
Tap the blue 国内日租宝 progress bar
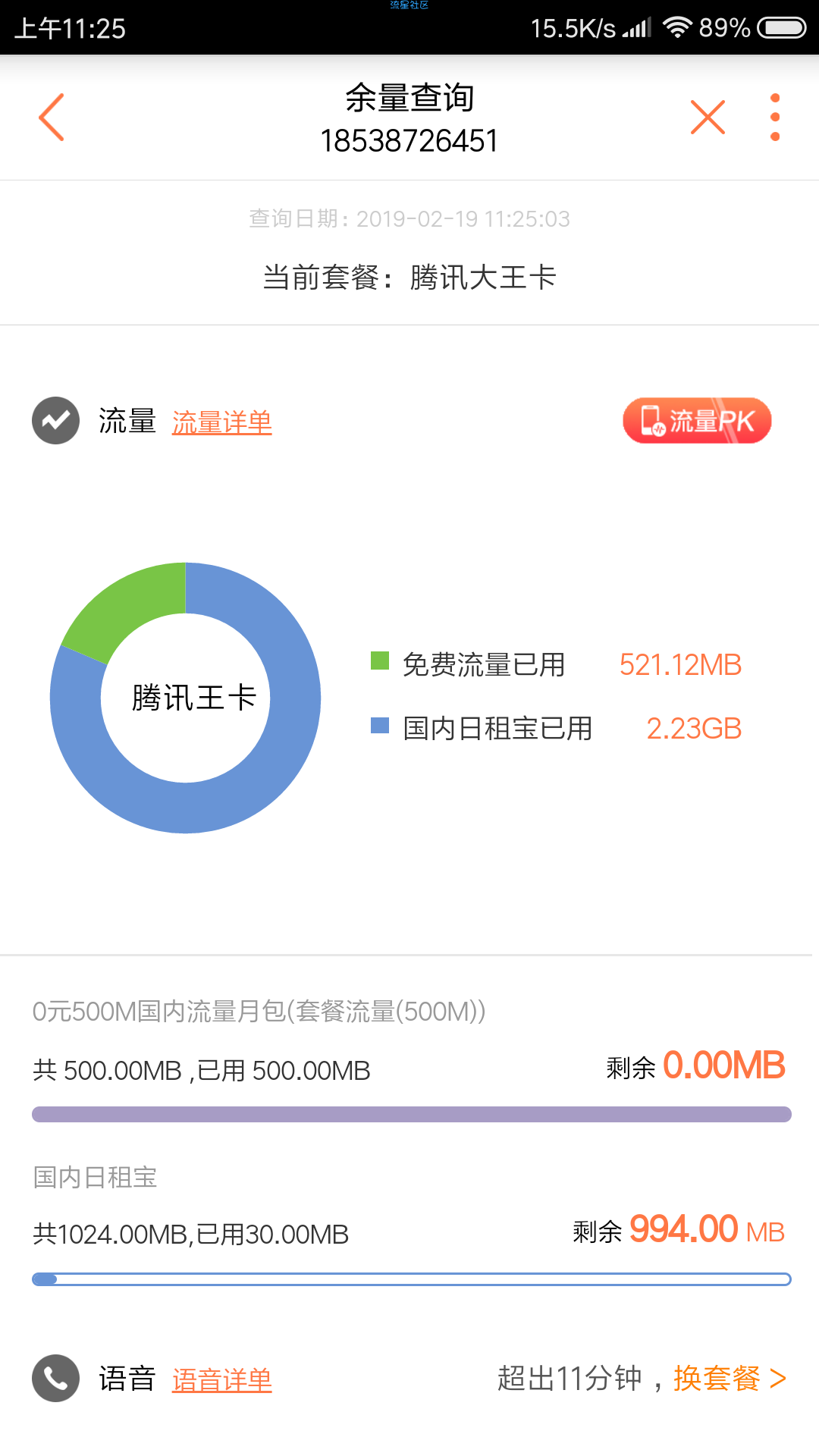pos(412,1279)
